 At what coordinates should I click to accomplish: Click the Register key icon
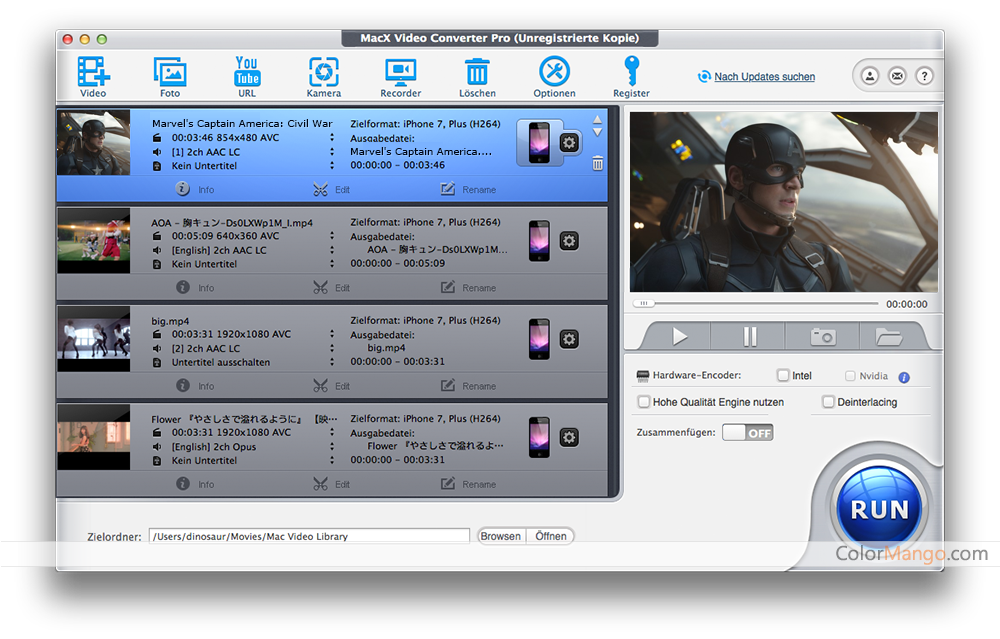coord(631,77)
